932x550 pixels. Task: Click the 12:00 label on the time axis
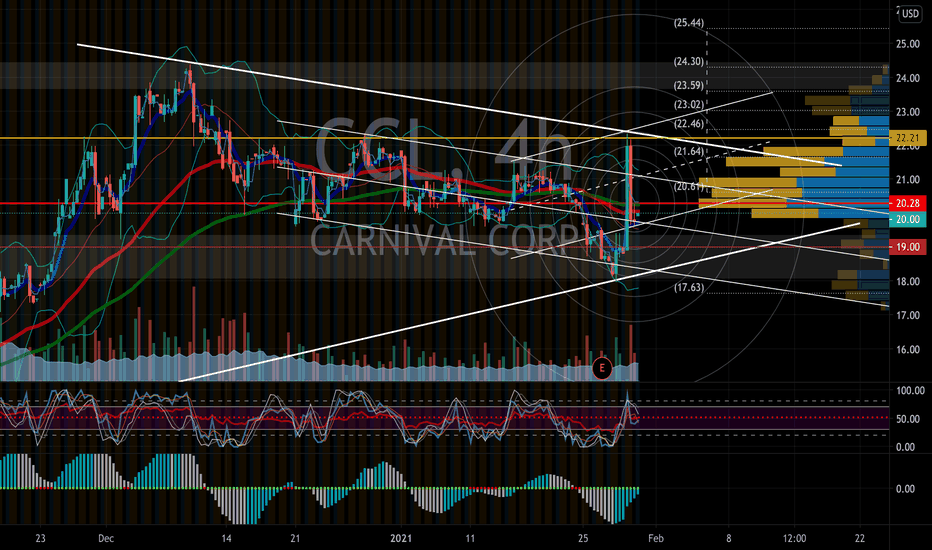[795, 539]
